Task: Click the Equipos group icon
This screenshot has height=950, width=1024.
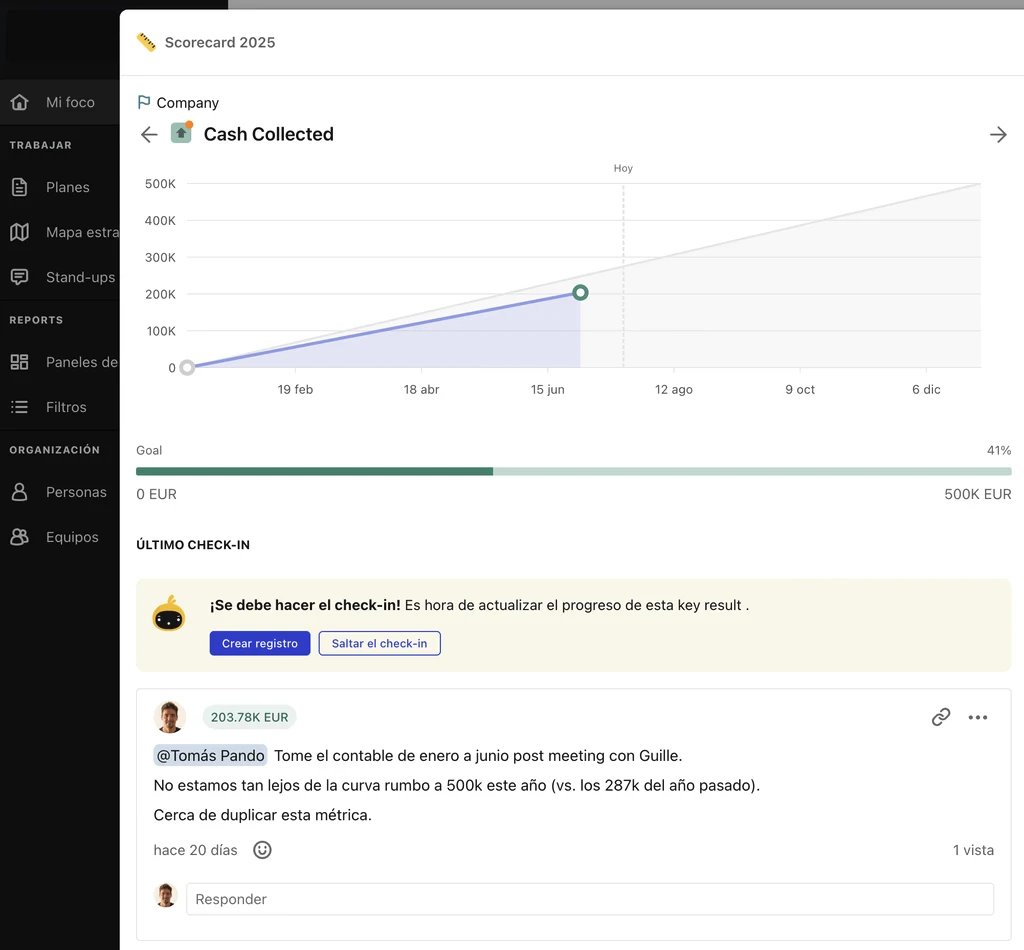Action: [x=20, y=537]
